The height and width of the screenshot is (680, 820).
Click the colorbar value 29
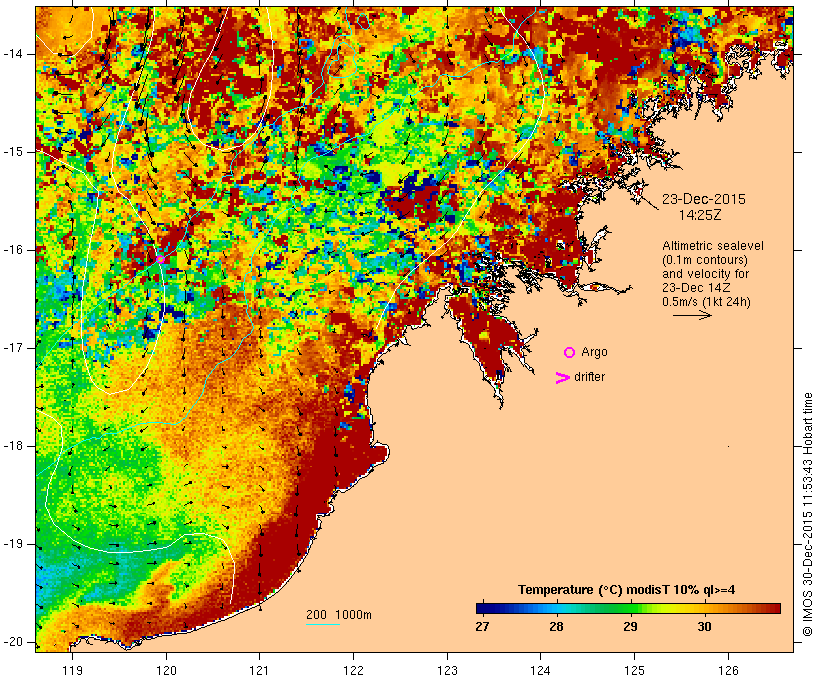(x=631, y=627)
